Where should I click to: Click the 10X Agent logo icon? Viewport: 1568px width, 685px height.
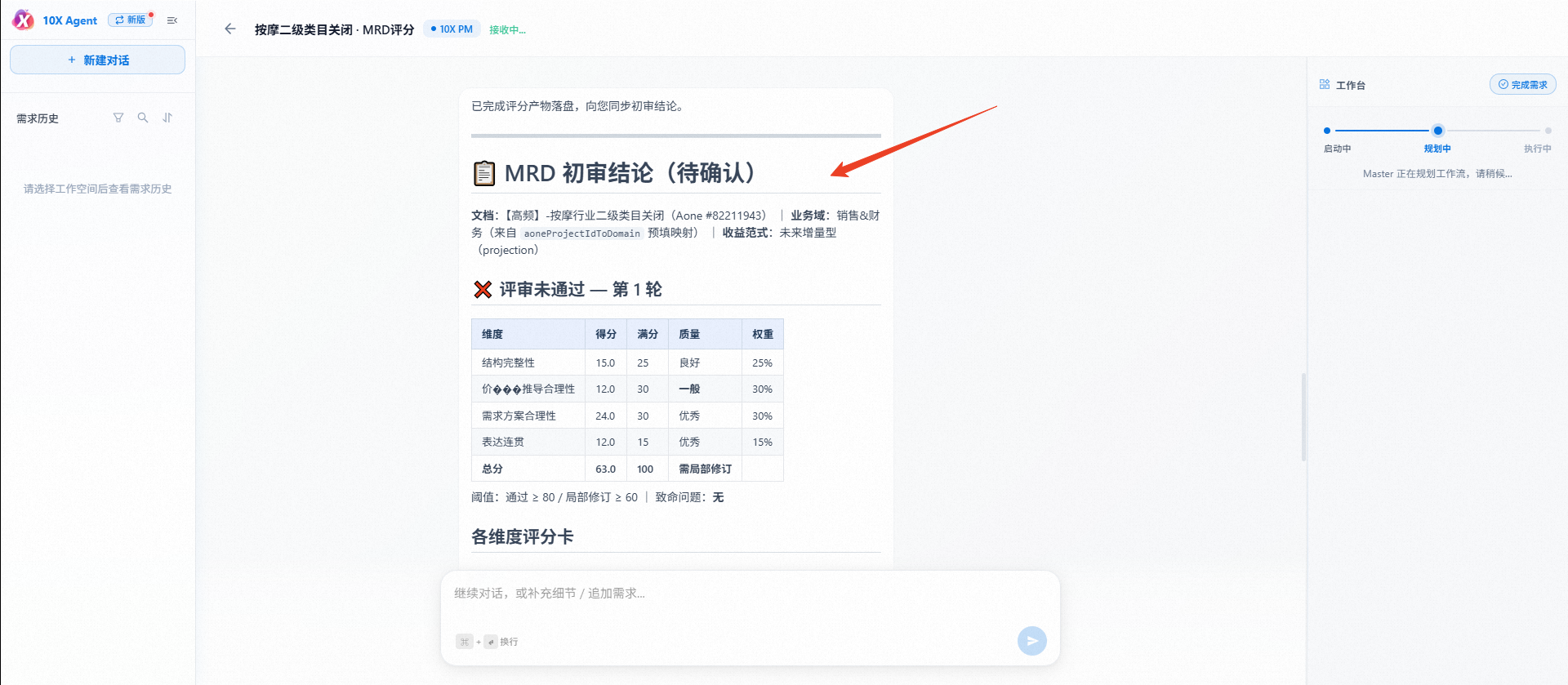coord(23,20)
